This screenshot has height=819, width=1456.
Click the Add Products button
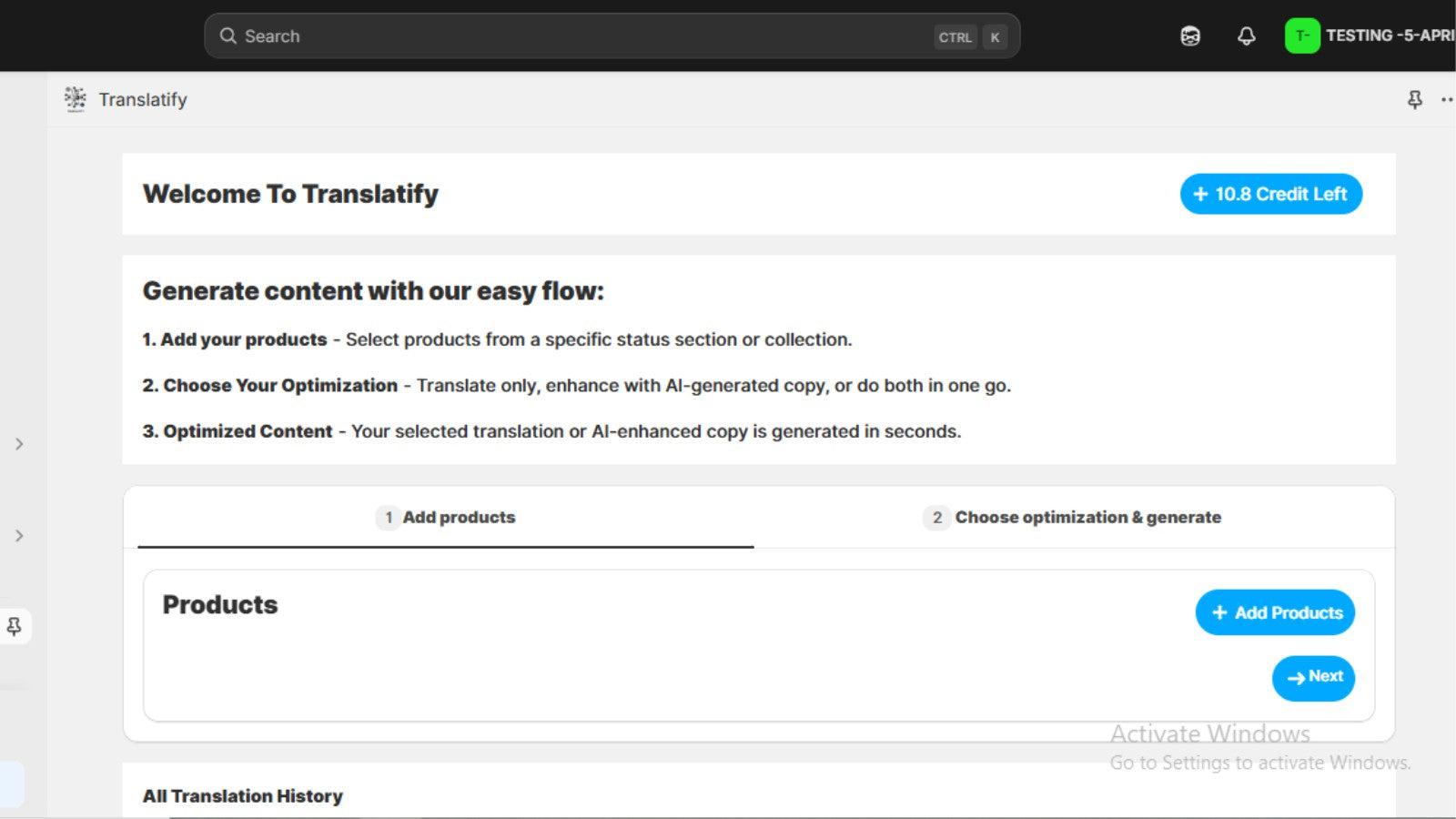[1275, 612]
